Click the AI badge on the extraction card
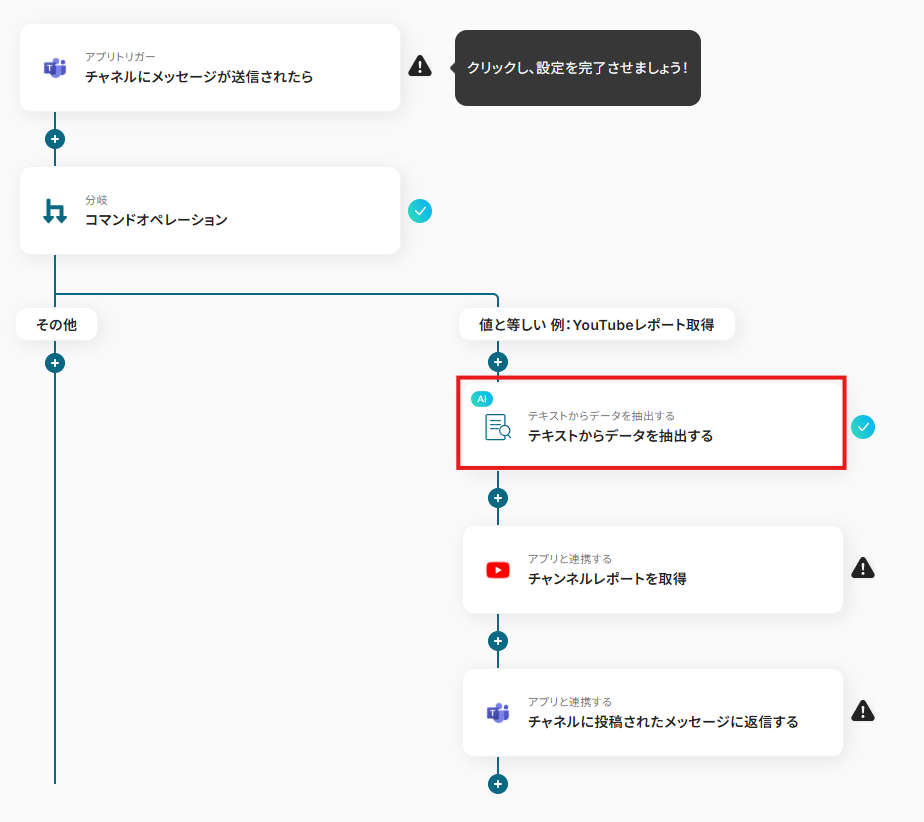This screenshot has height=822, width=924. 482,399
